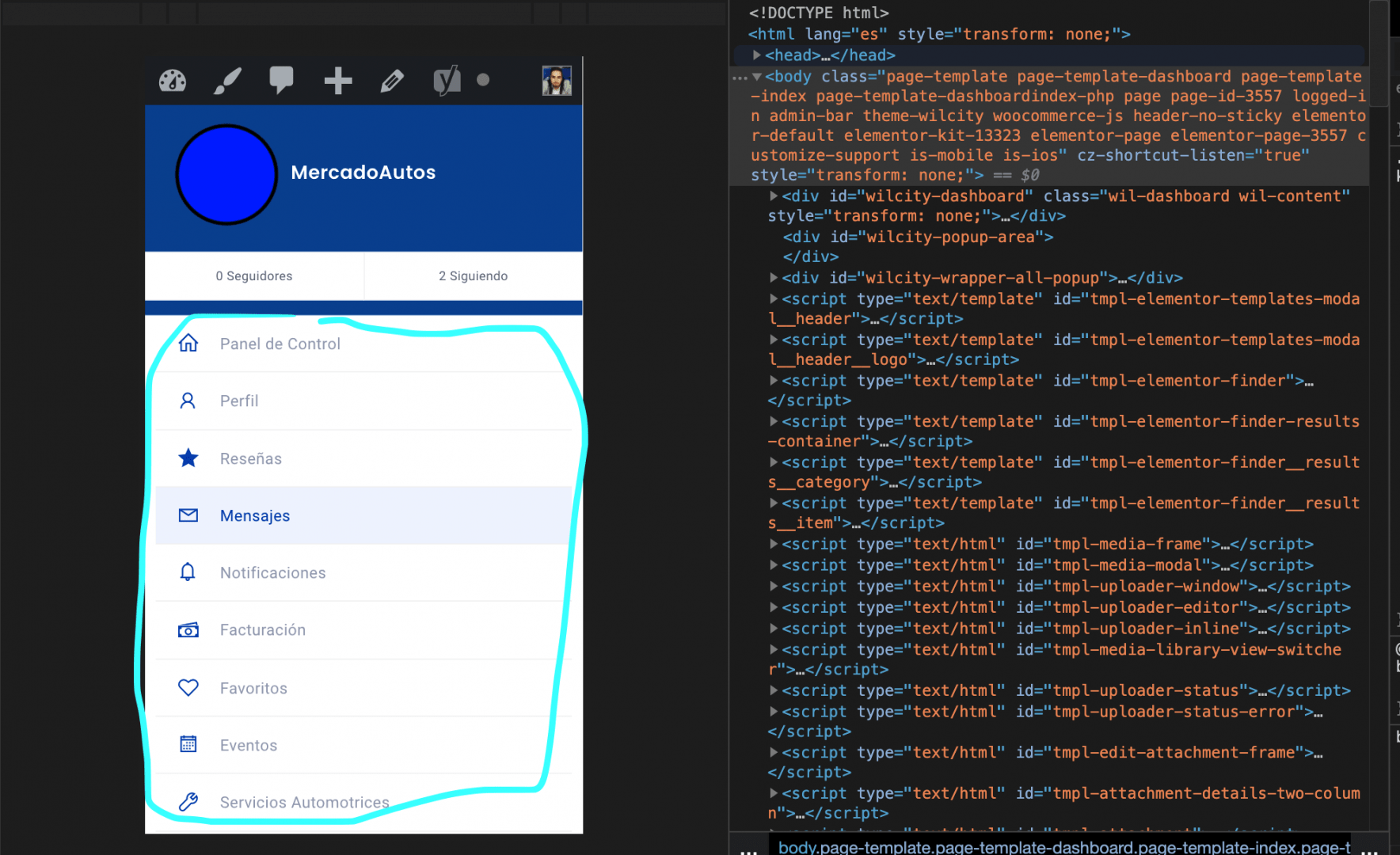Click the ellipsis beside the body element
This screenshot has height=855, width=1400.
[740, 78]
